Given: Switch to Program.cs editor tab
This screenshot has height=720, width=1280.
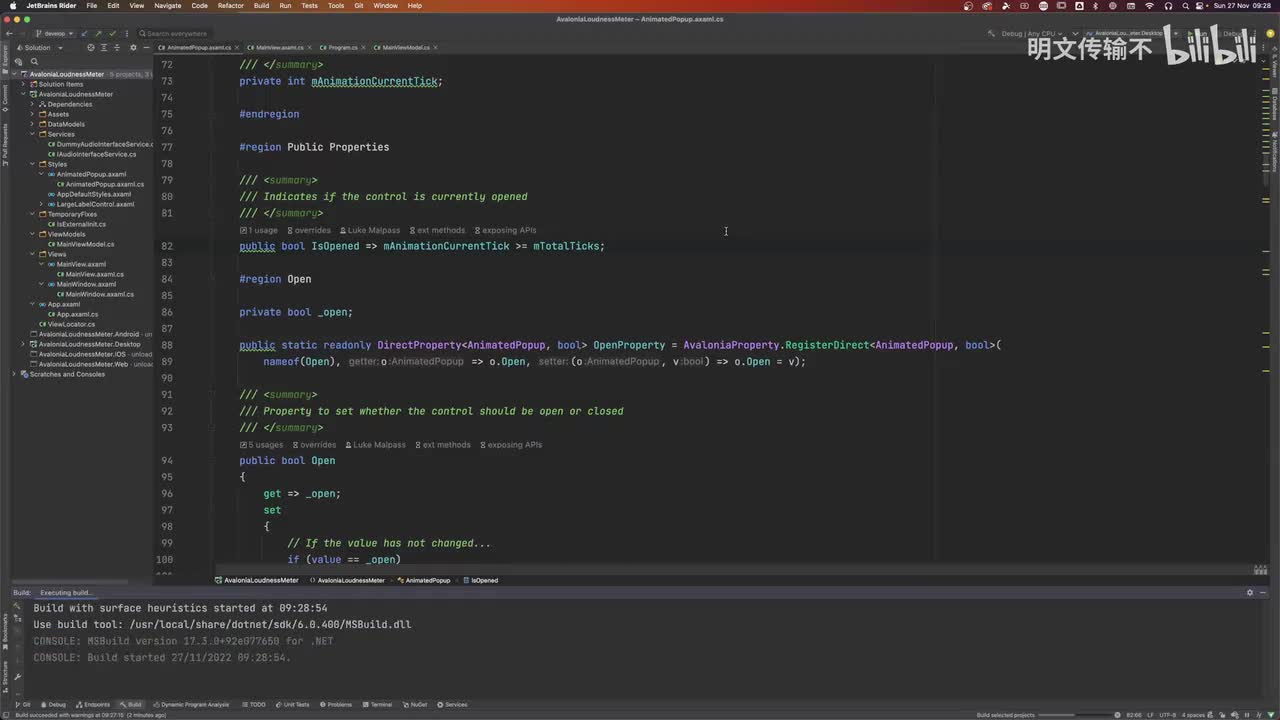Looking at the screenshot, I should coord(342,47).
